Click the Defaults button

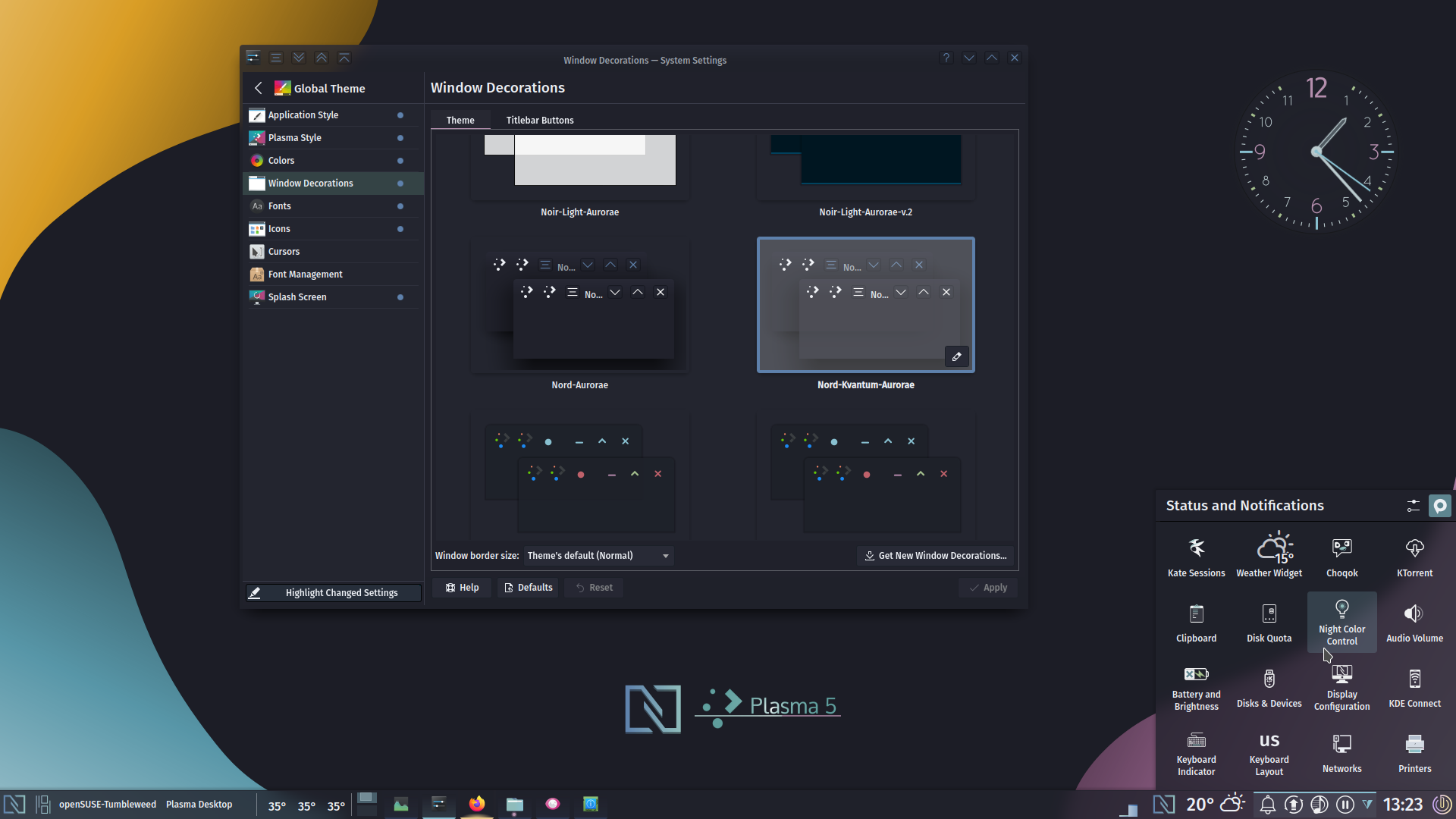[x=528, y=588]
